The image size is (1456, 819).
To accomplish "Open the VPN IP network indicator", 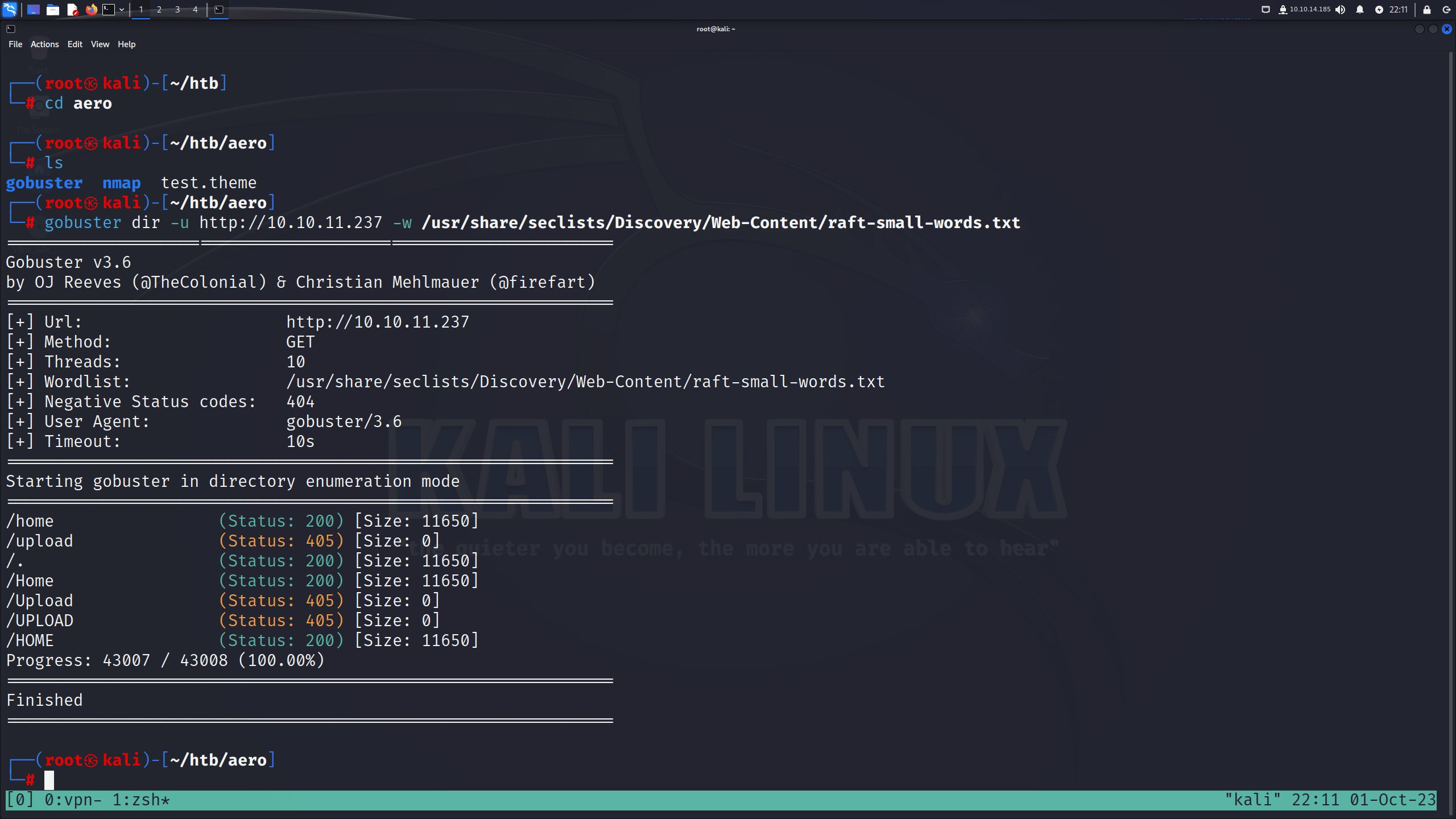I will 1304,9.
